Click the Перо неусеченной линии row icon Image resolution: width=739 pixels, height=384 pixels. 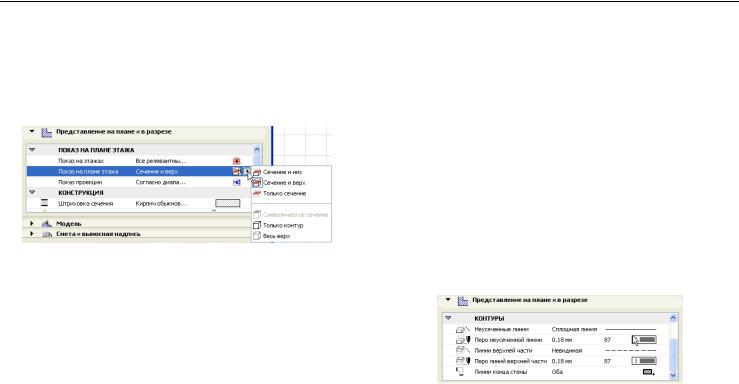coord(462,340)
